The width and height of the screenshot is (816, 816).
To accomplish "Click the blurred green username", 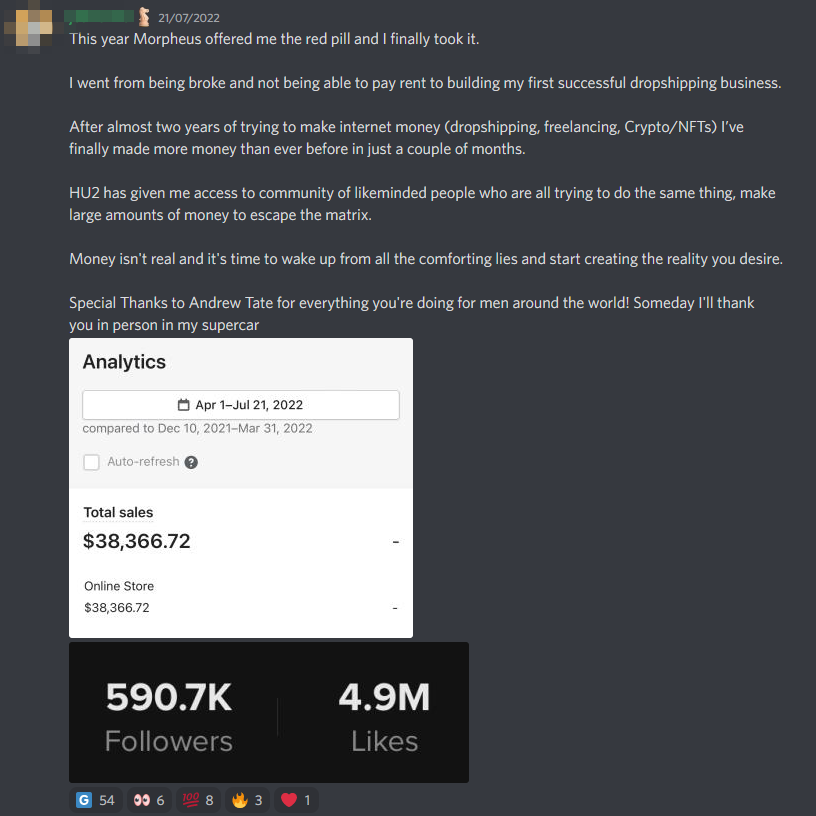I will pyautogui.click(x=99, y=17).
